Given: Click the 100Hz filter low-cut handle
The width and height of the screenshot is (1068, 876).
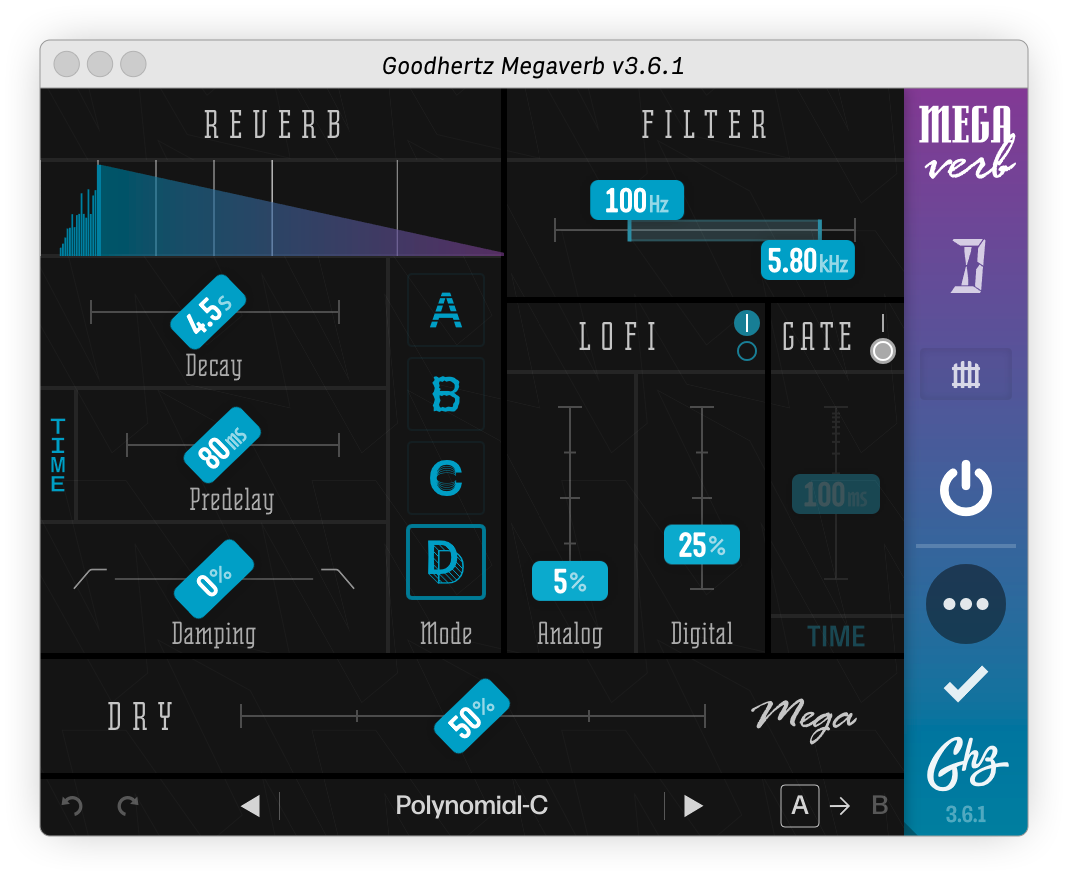Looking at the screenshot, I should pyautogui.click(x=637, y=200).
